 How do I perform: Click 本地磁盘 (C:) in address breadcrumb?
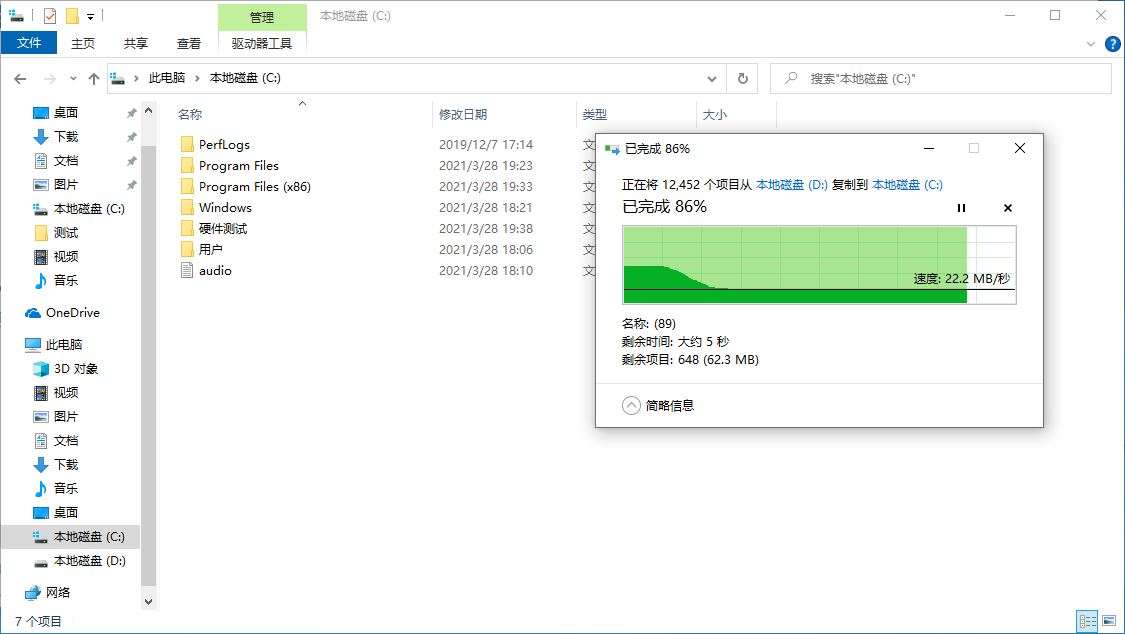click(x=245, y=77)
